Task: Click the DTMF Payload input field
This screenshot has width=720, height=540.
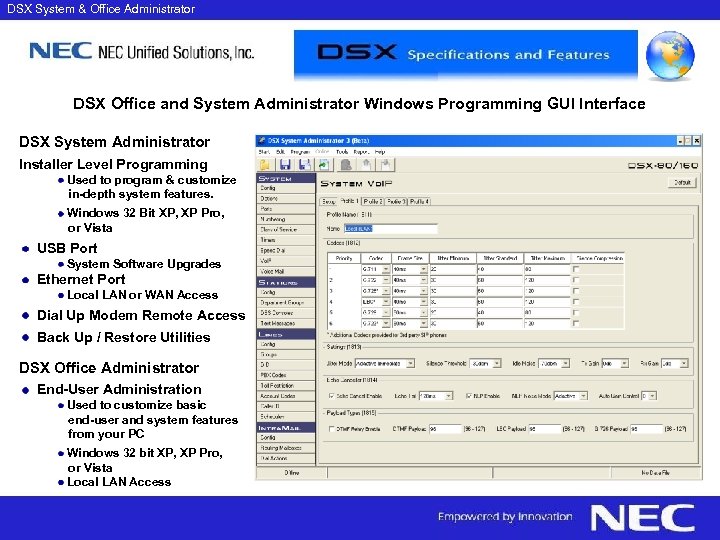Action: (x=445, y=429)
